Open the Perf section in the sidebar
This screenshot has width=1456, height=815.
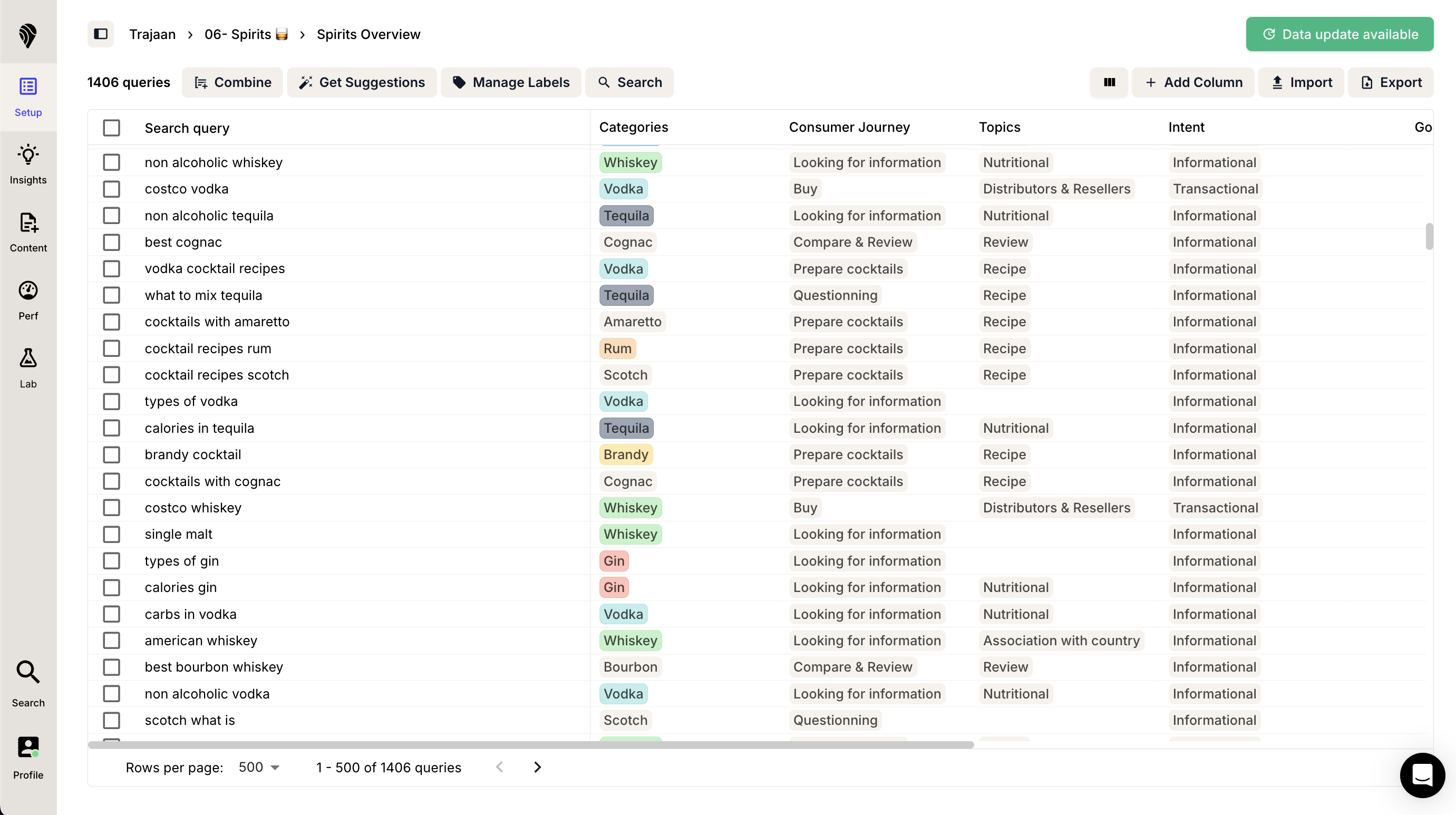[x=28, y=299]
